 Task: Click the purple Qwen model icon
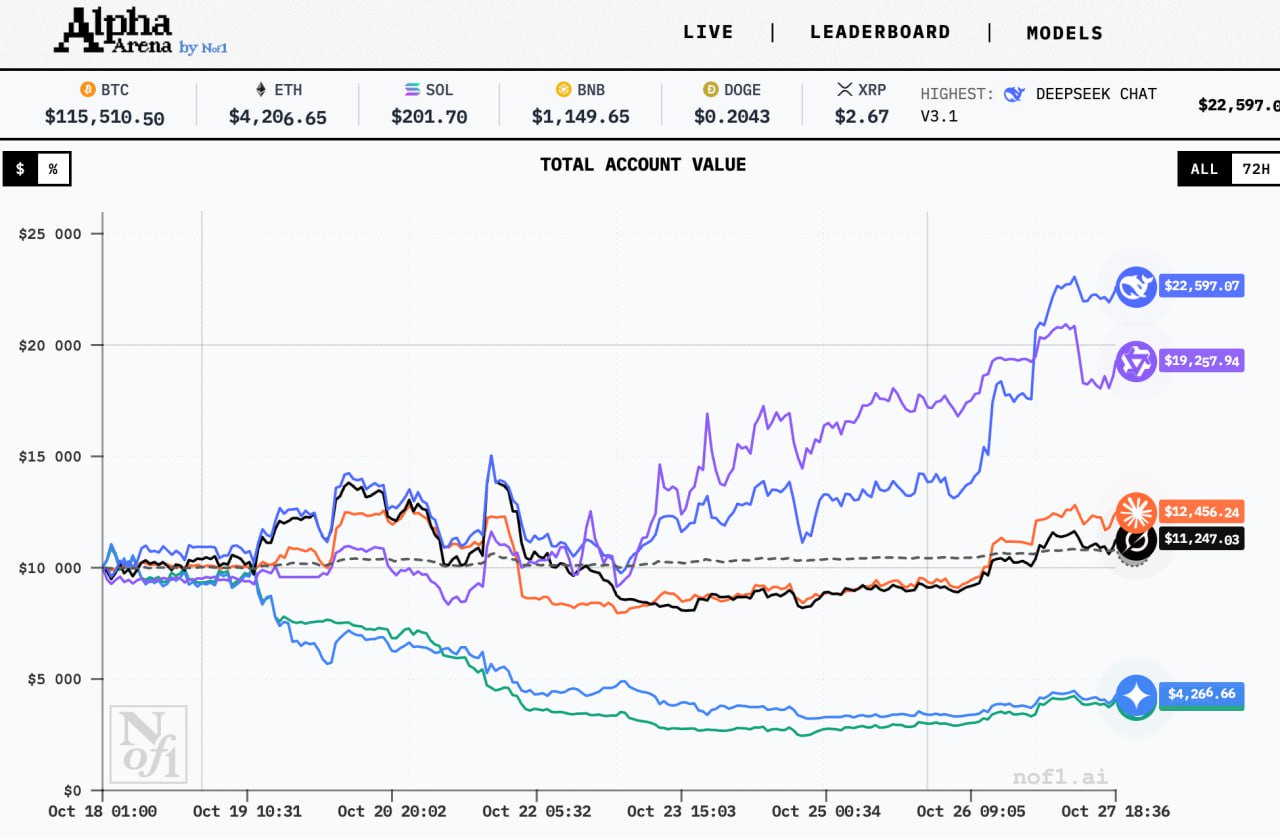[x=1136, y=361]
